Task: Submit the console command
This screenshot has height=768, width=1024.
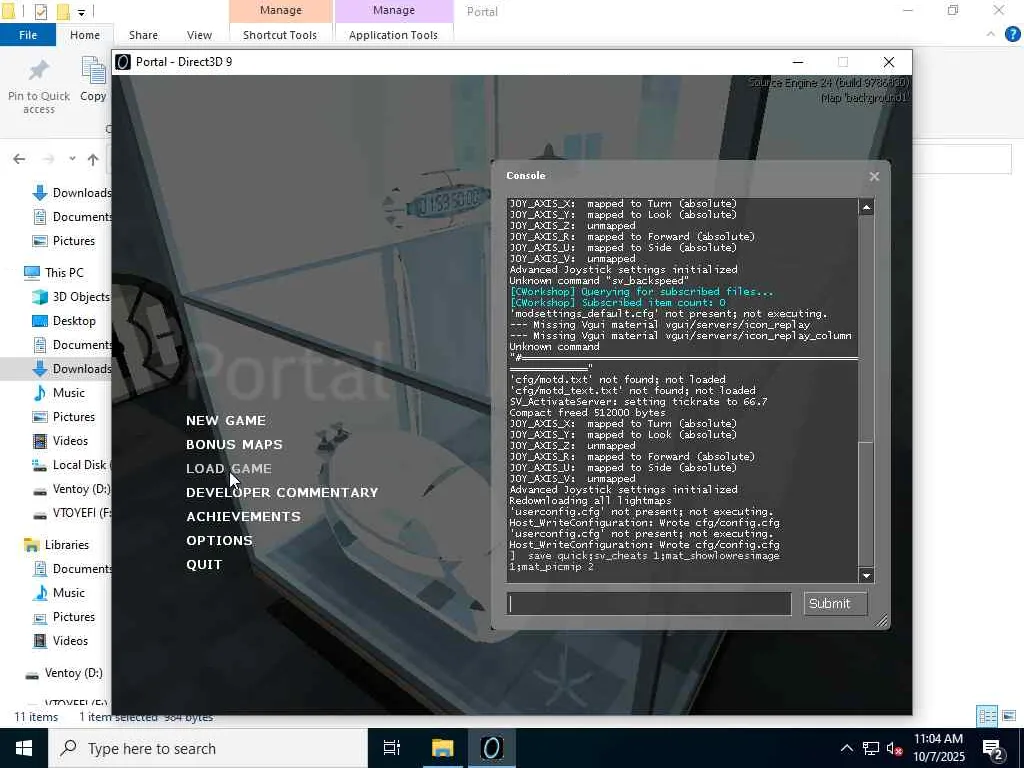Action: point(835,603)
